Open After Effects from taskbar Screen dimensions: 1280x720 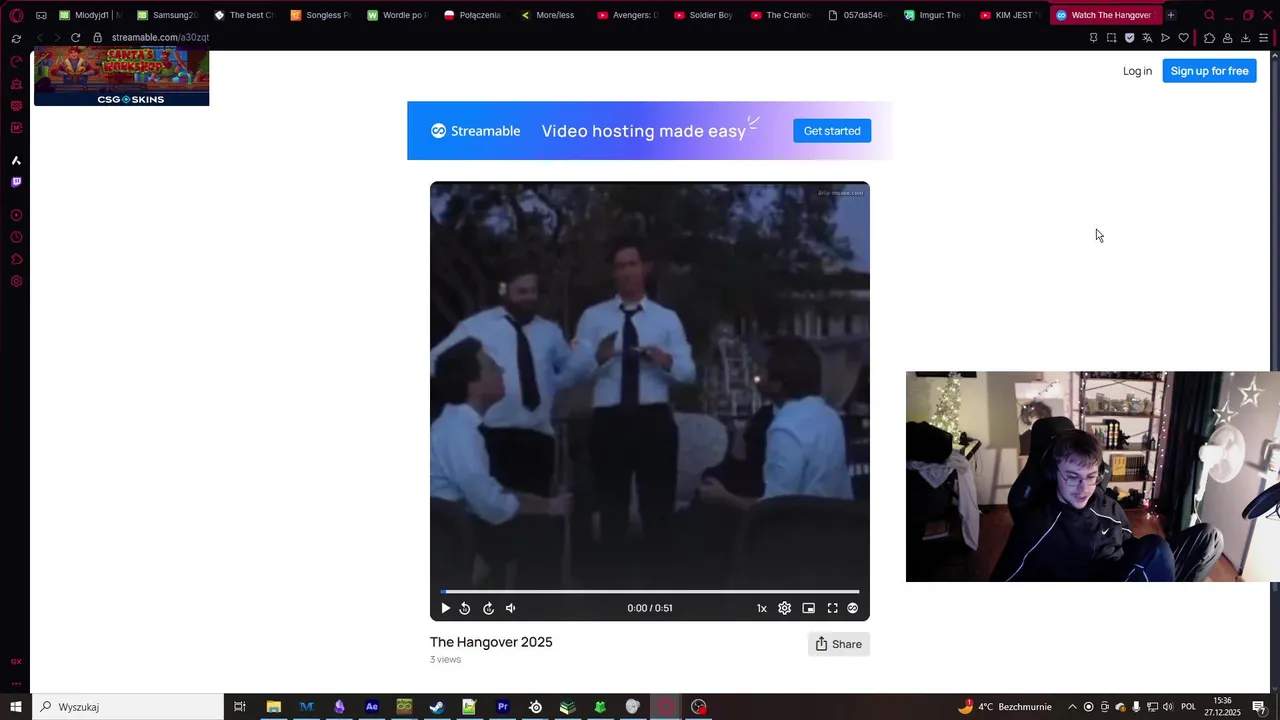pos(372,707)
